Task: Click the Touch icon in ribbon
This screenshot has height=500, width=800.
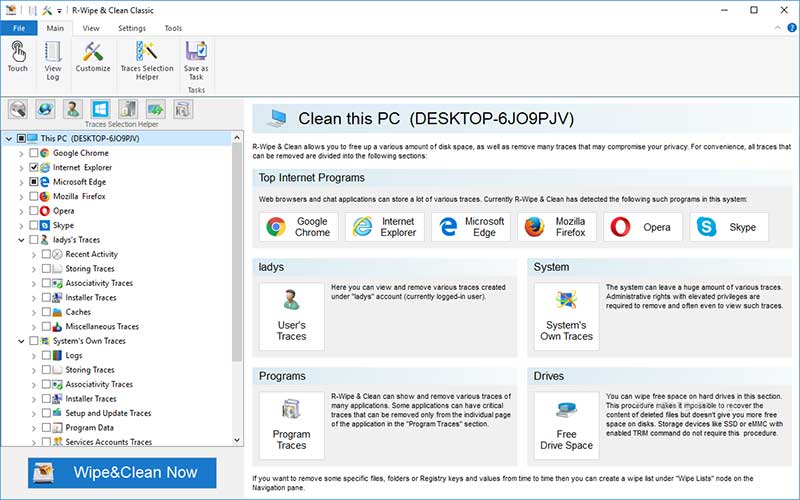Action: [18, 56]
